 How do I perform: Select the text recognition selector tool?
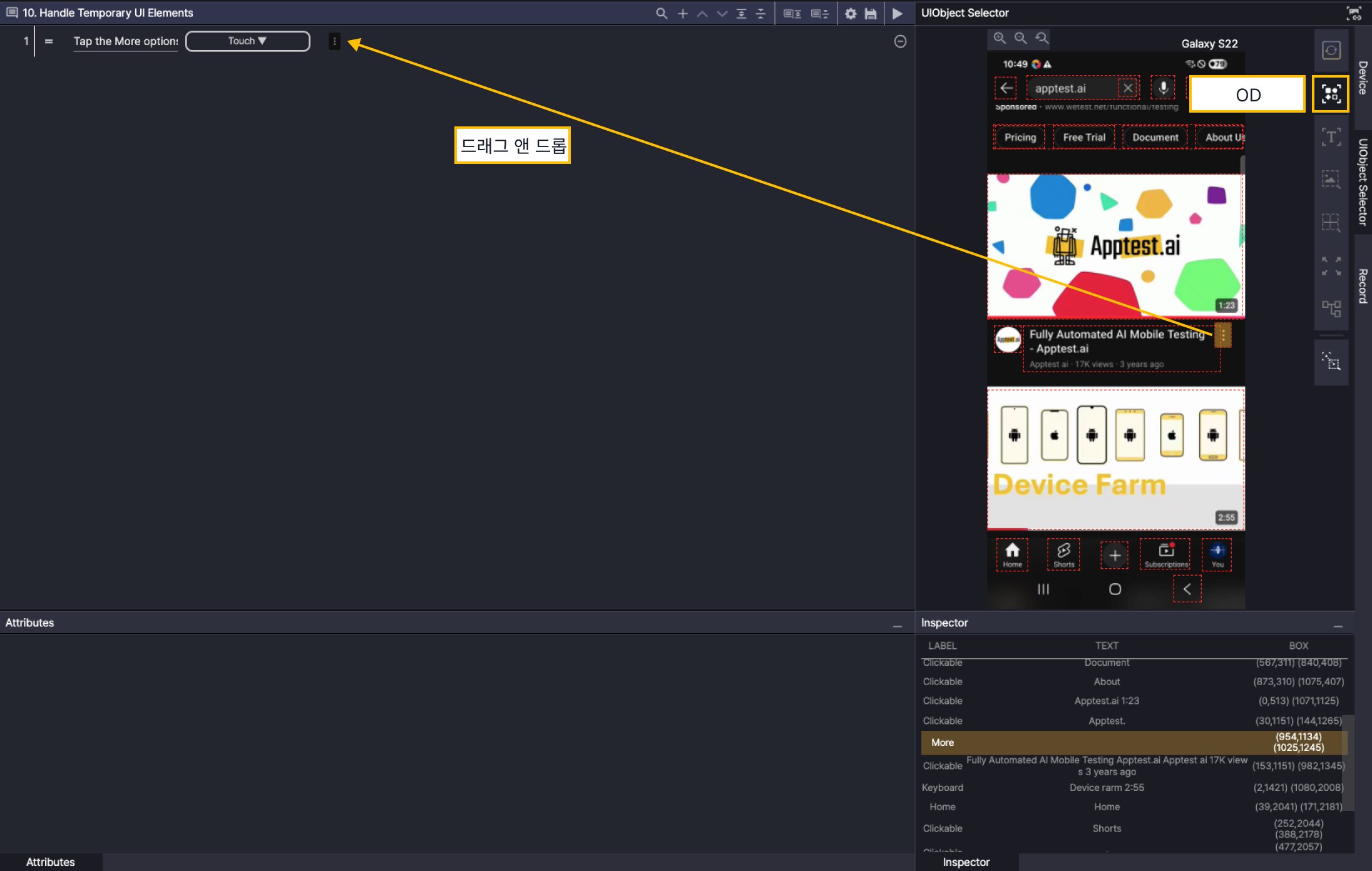[x=1331, y=136]
